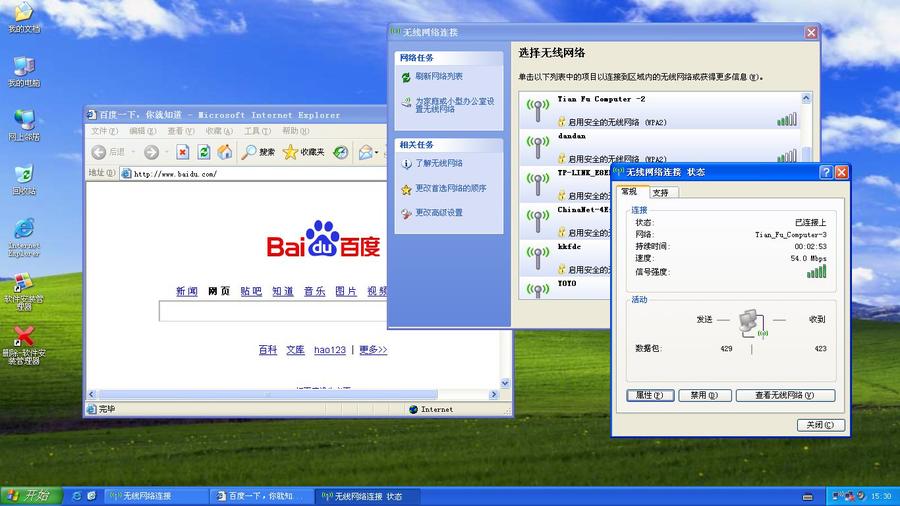Click the 开始 Start button
Viewport: 900px width, 506px height.
pyautogui.click(x=31, y=496)
